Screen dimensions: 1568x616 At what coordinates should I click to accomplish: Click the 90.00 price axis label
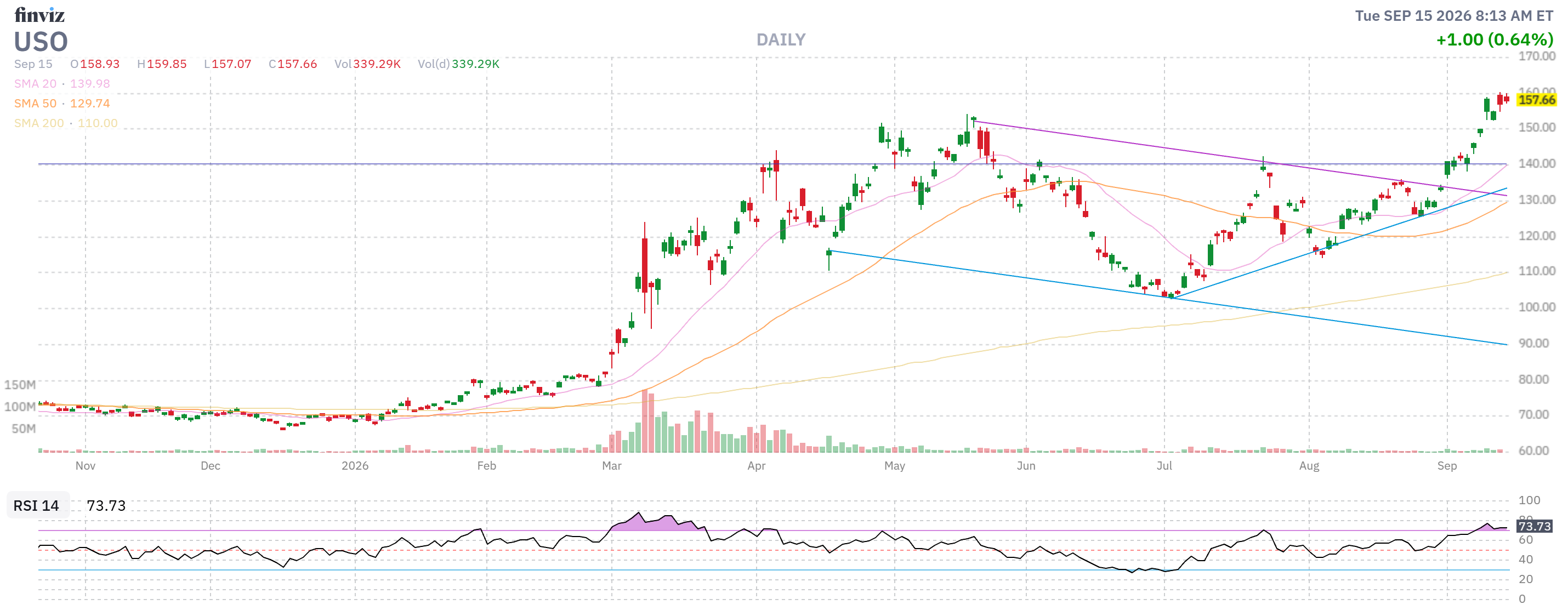(x=1534, y=343)
